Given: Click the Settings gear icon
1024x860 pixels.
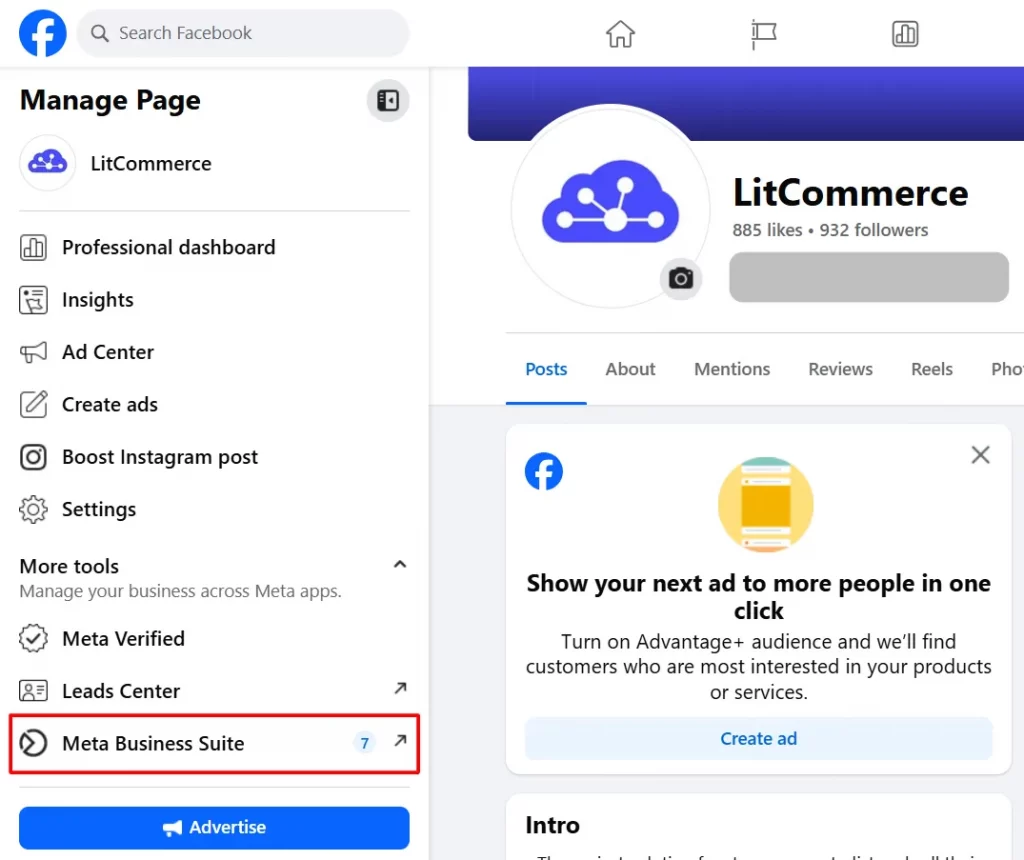Looking at the screenshot, I should pos(33,509).
